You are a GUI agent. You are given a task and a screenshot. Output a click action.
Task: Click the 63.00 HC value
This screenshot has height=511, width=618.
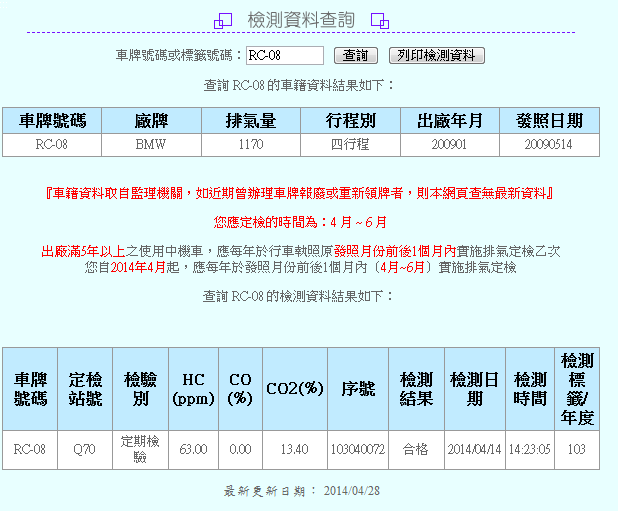193,450
